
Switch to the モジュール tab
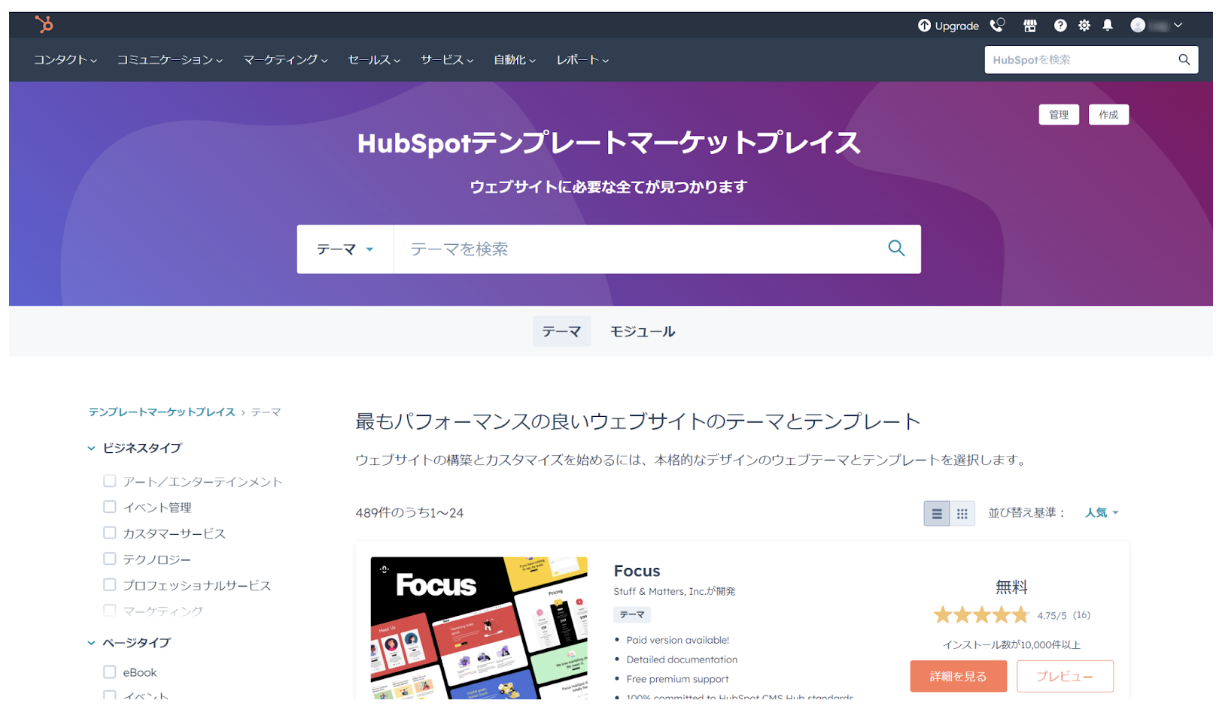pos(642,331)
